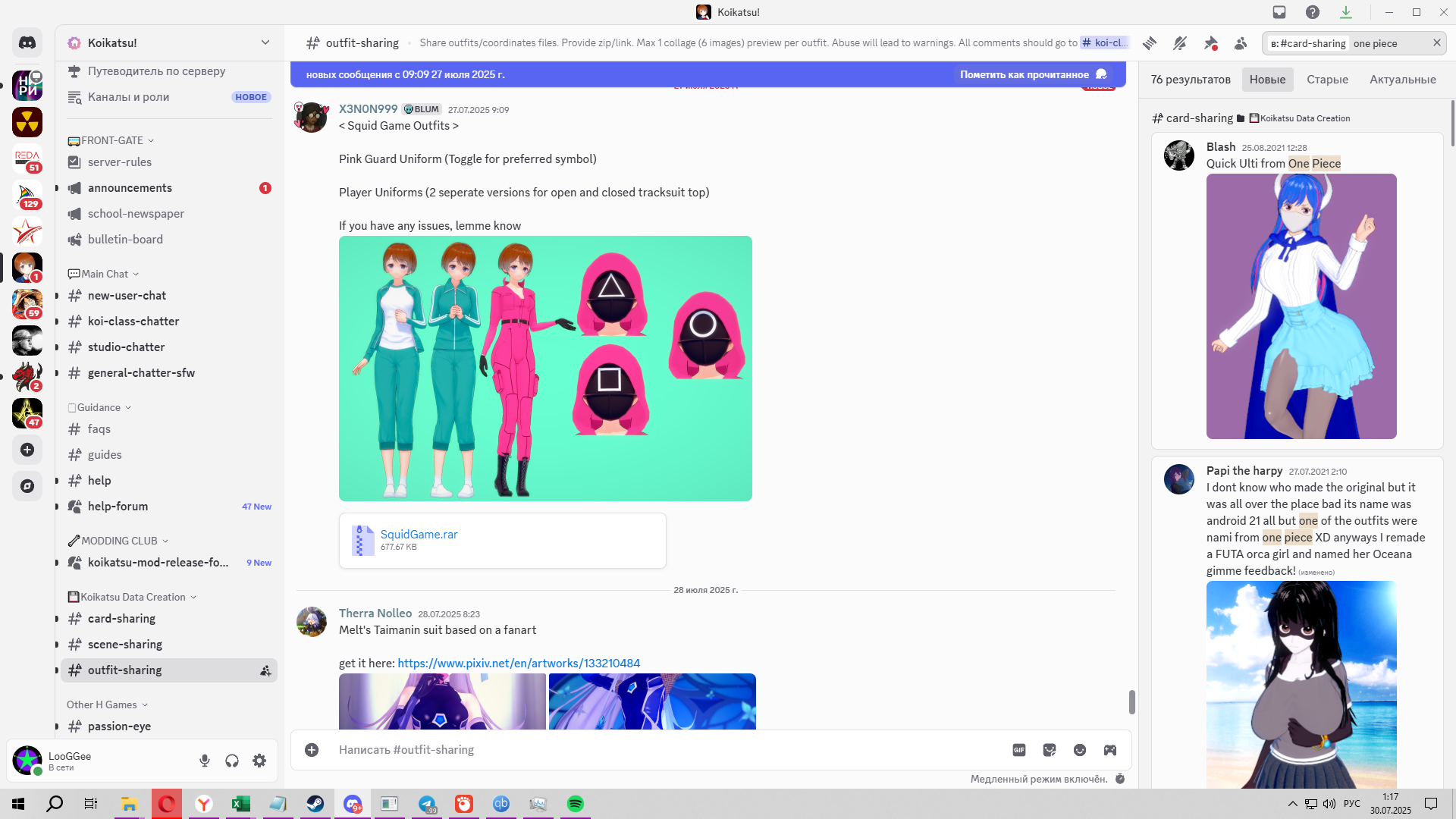
Task: Explore discoverable servers compass icon
Action: point(27,486)
